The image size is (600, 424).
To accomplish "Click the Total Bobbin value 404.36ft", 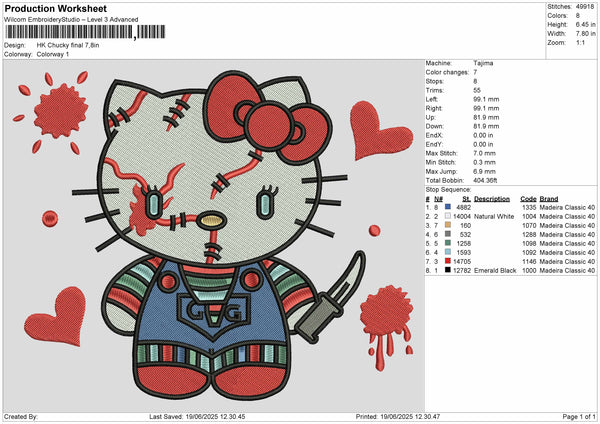I will coord(485,180).
